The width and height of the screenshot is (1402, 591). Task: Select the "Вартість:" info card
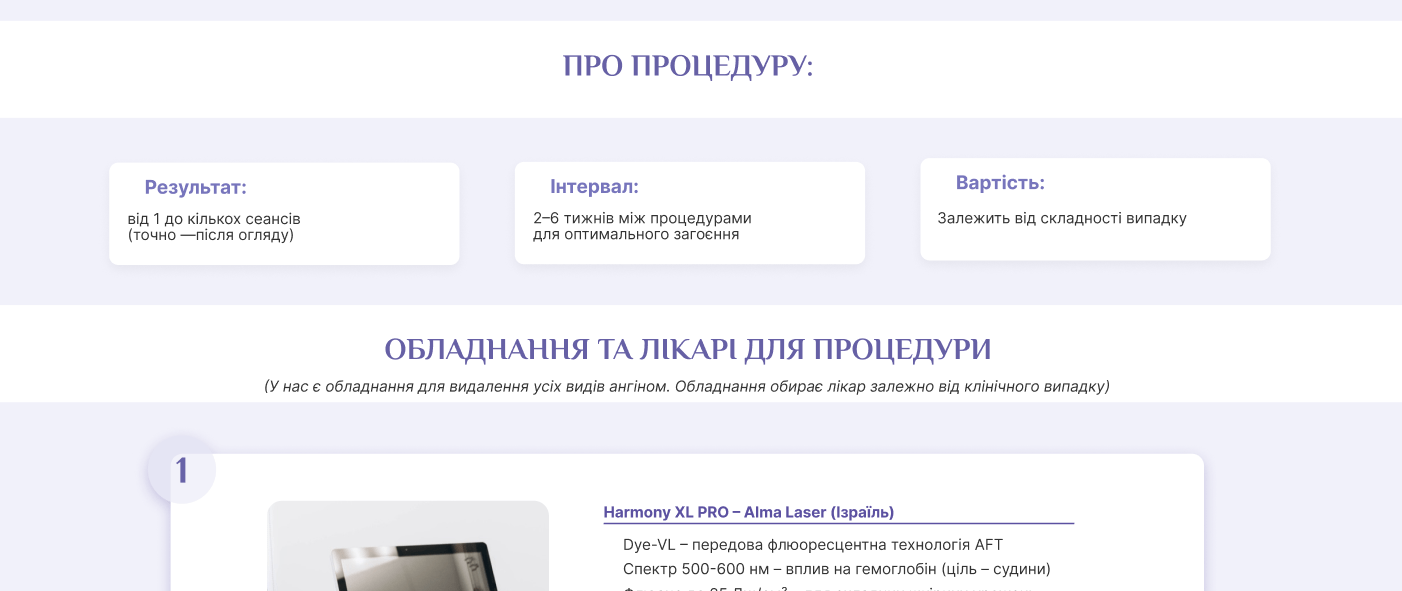1095,209
